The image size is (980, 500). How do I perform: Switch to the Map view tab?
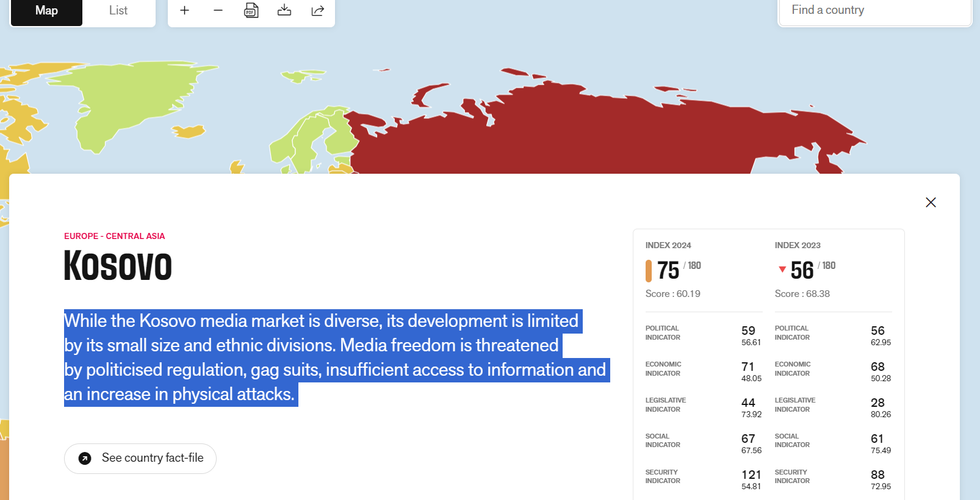(x=46, y=11)
